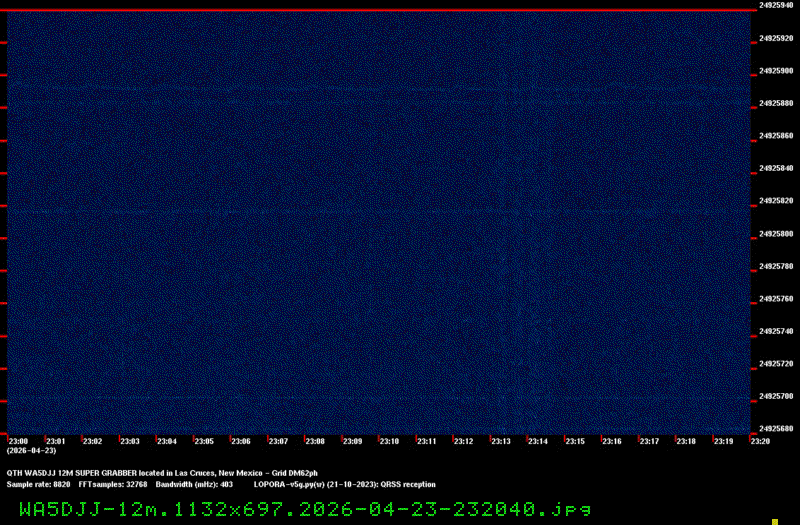The width and height of the screenshot is (800, 525).
Task: Click the 23:15 time axis marker
Action: pos(575,441)
